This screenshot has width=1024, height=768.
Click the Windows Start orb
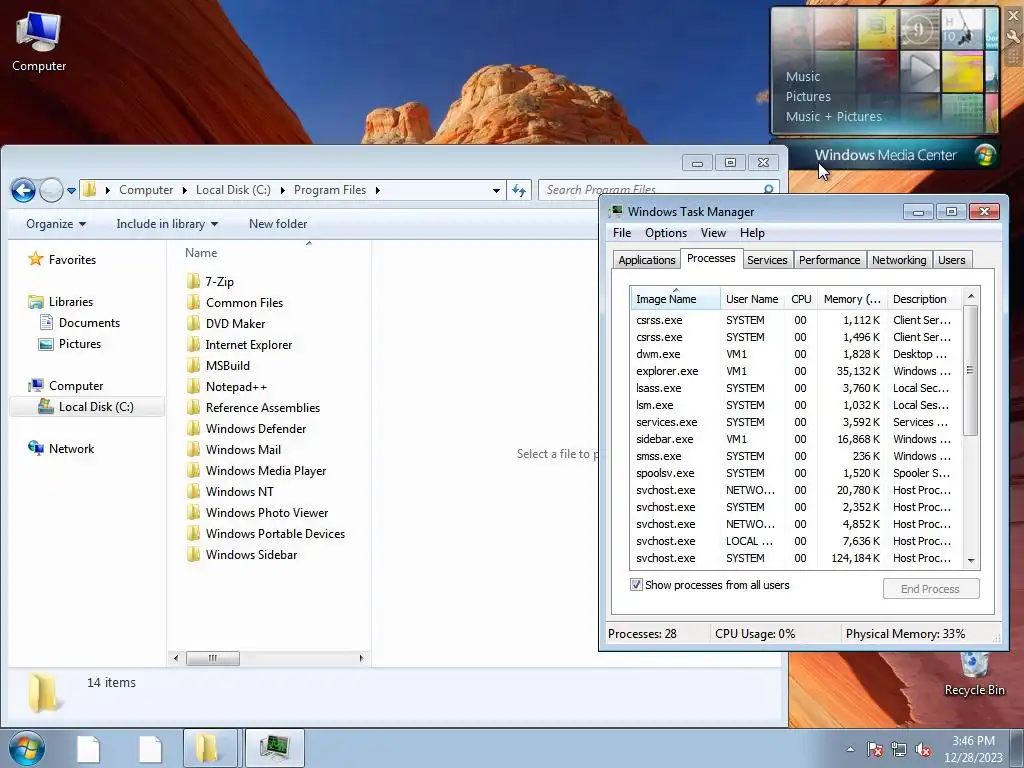(27, 748)
